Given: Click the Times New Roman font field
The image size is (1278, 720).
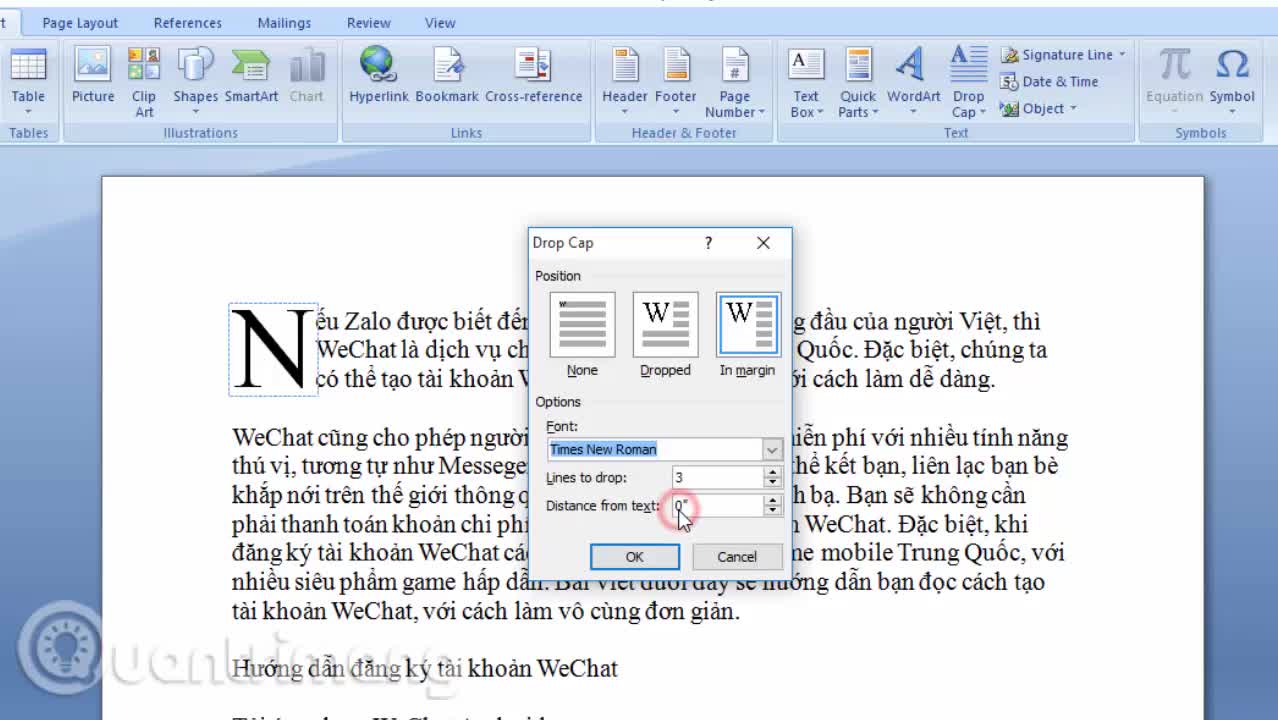Looking at the screenshot, I should pos(655,450).
